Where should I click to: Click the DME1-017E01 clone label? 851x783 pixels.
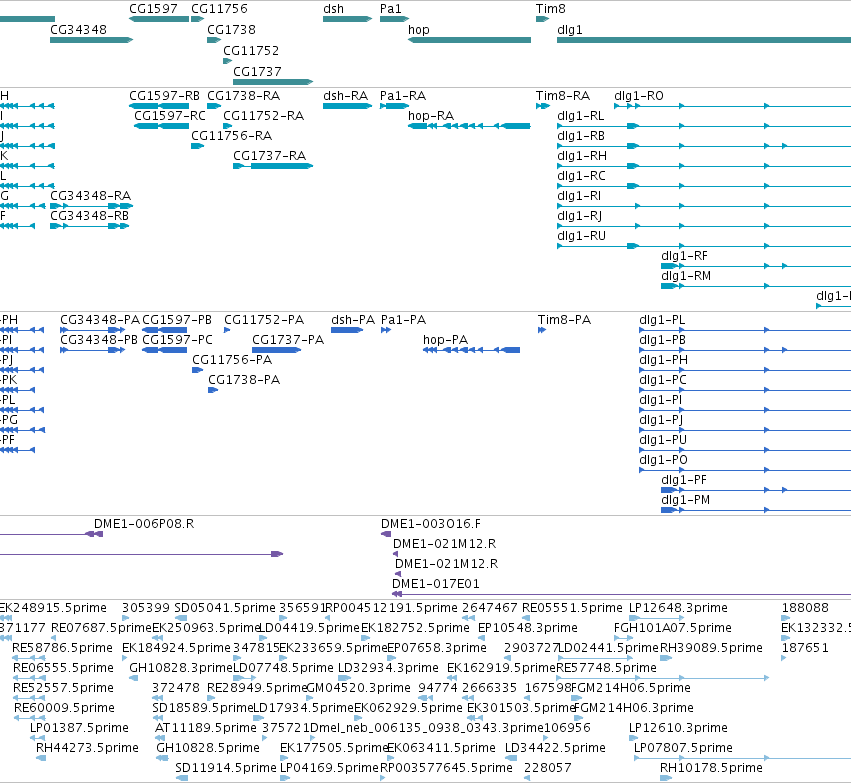(436, 584)
